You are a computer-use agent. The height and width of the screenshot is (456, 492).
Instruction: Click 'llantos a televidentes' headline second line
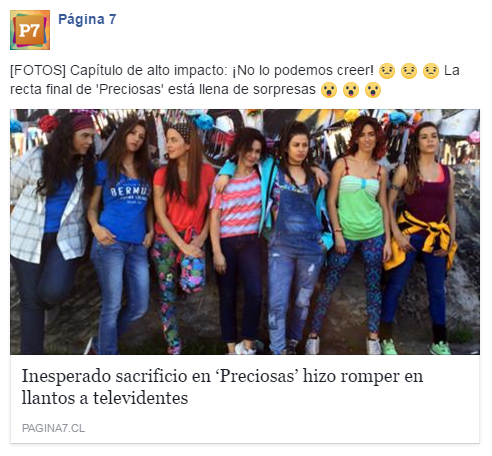point(105,398)
